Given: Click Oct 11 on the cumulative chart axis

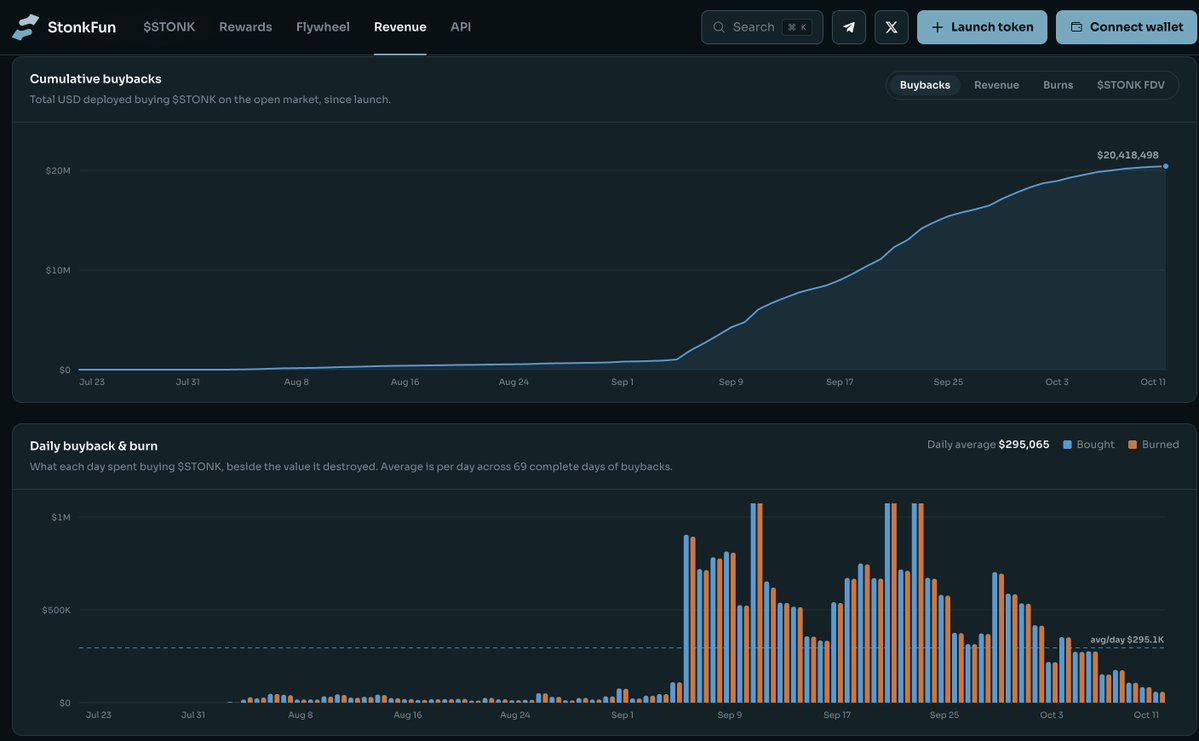Looking at the screenshot, I should pyautogui.click(x=1153, y=382).
